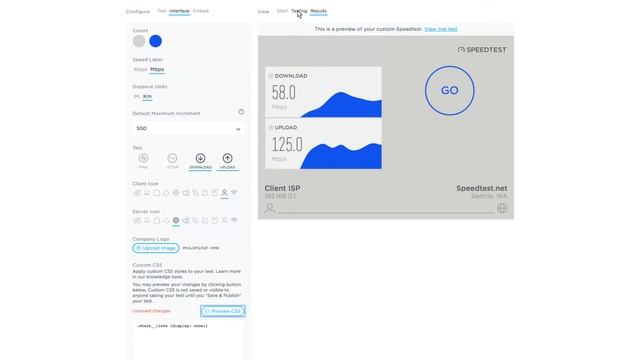
Task: Toggle the Upload test option
Action: pos(228,161)
